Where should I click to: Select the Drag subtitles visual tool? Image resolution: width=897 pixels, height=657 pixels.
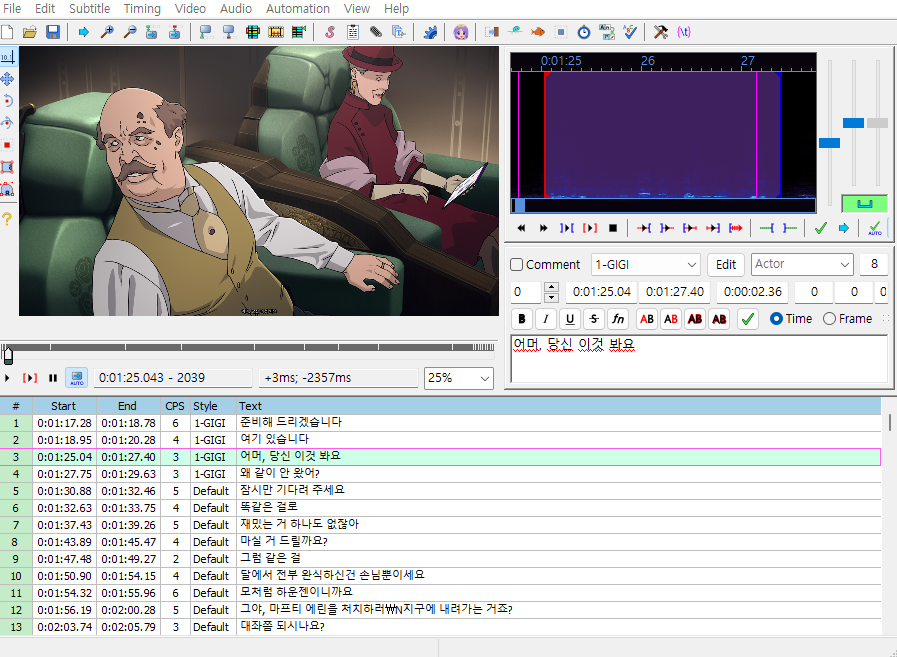[x=7, y=79]
